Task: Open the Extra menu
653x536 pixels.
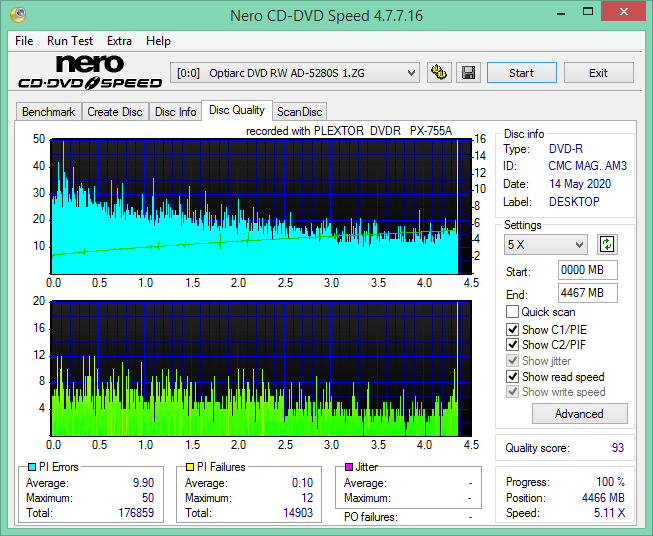Action: [x=119, y=41]
